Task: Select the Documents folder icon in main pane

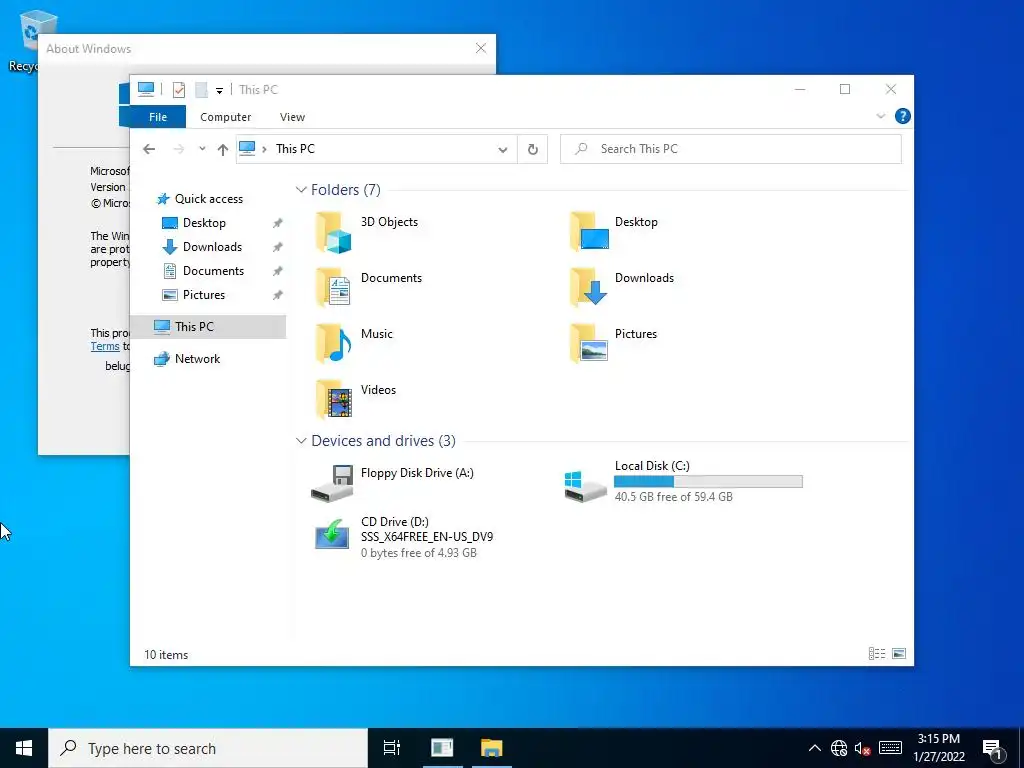Action: pos(334,288)
